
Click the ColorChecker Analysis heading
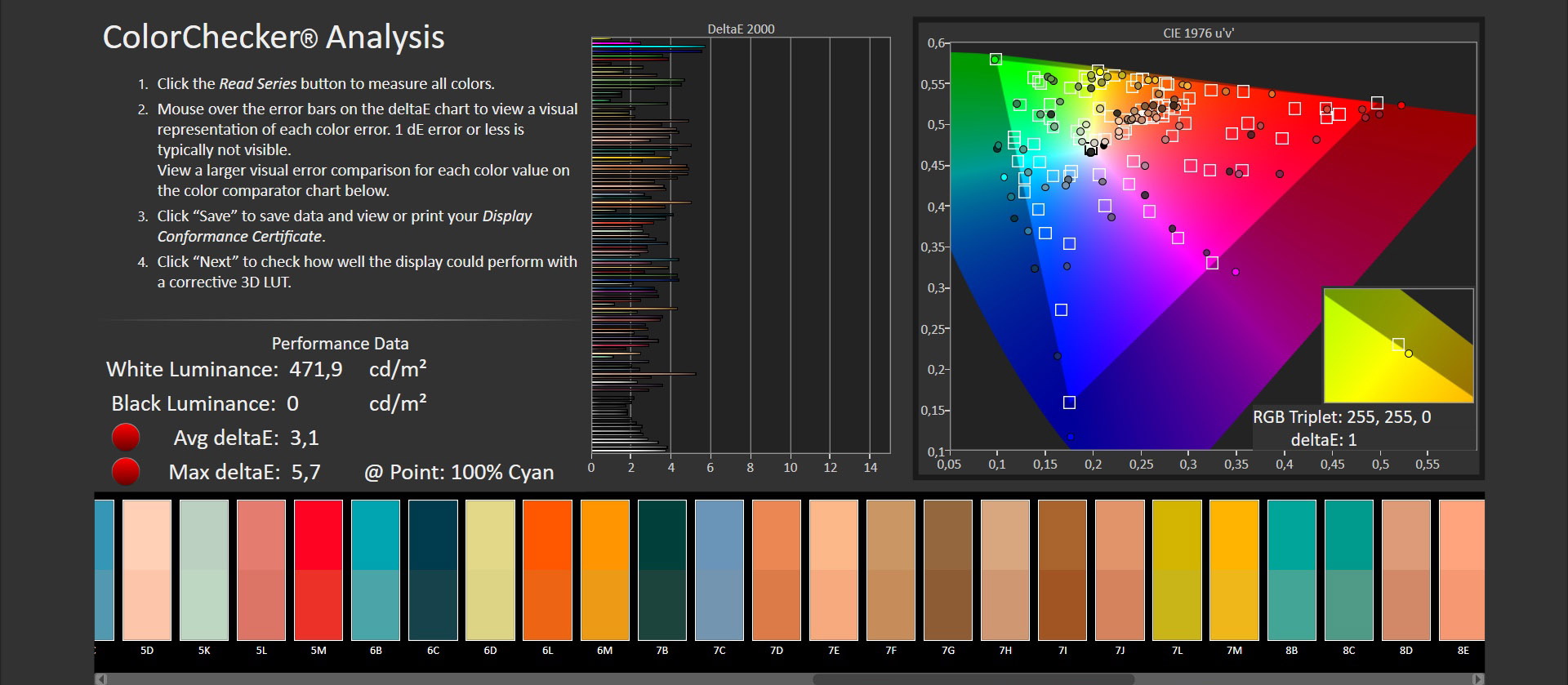274,38
